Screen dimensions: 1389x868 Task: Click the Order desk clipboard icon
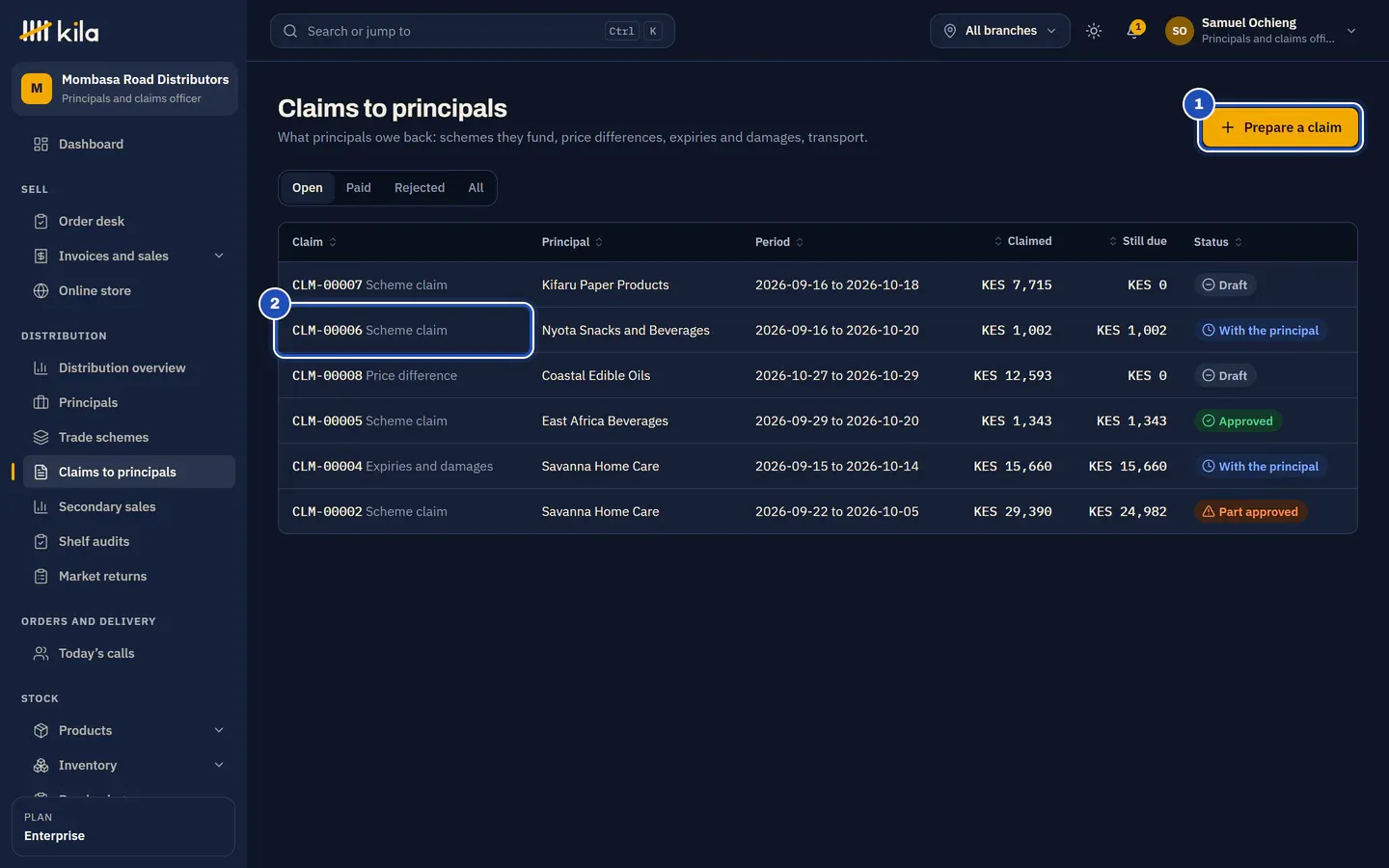pos(41,221)
